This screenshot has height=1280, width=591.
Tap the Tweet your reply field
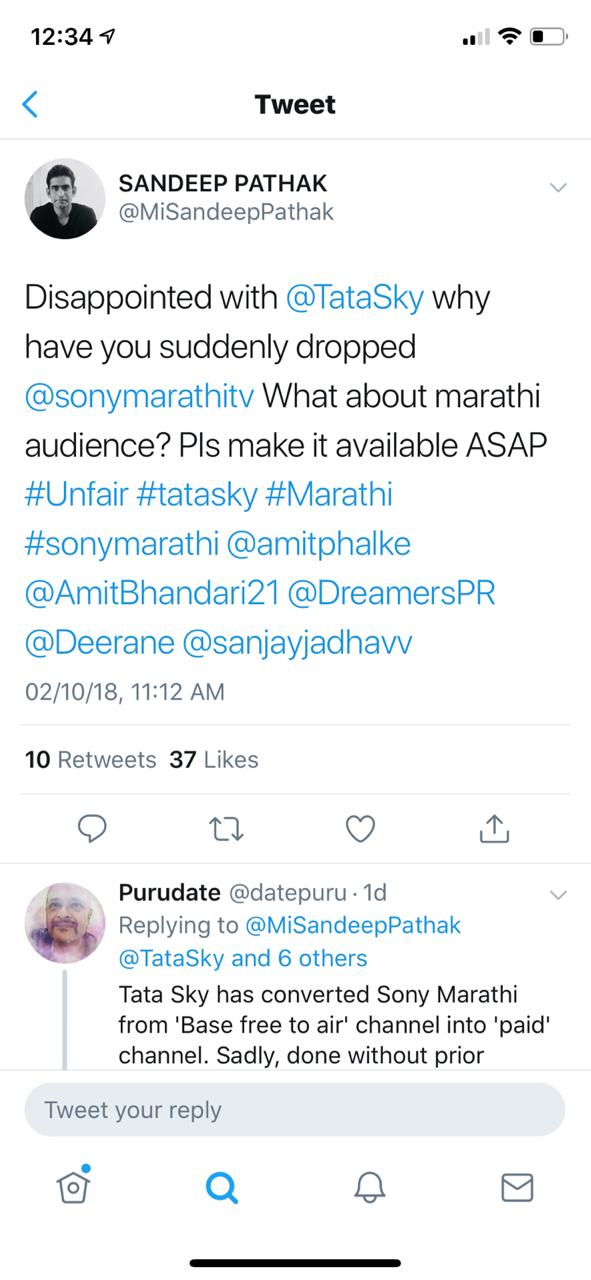click(295, 1110)
